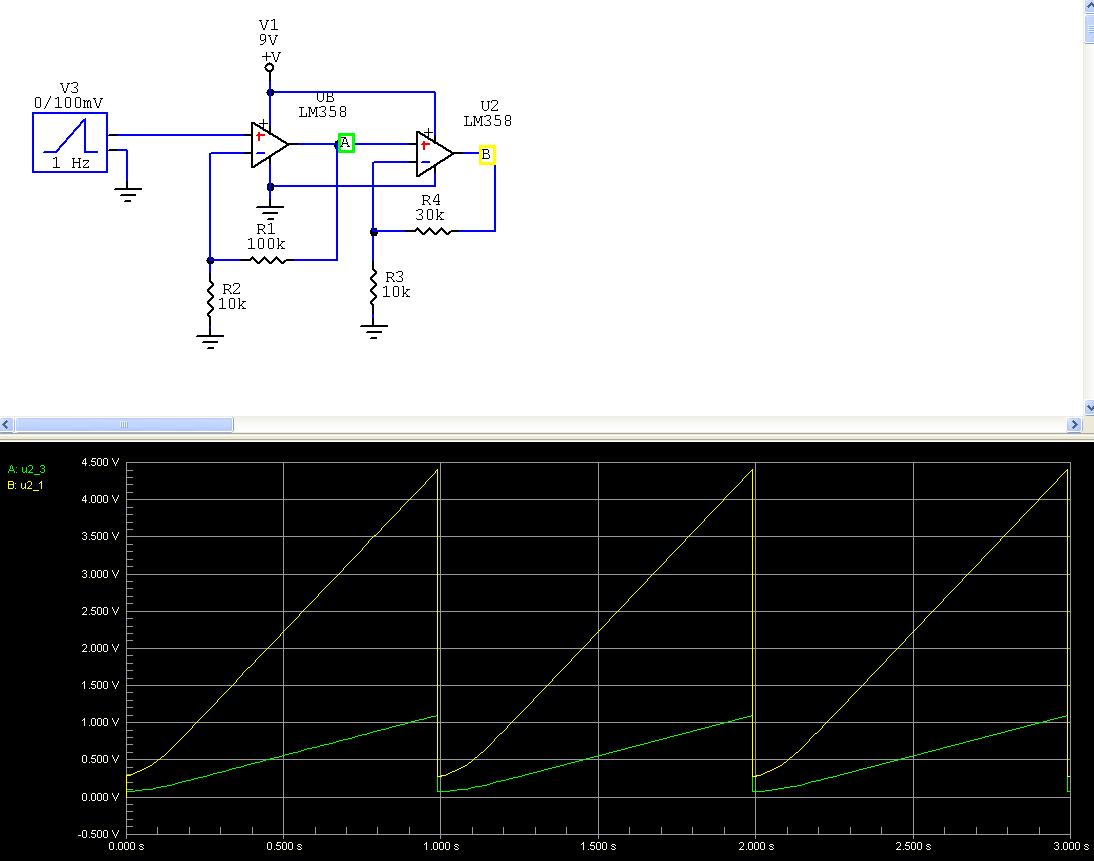Screen dimensions: 1094x861
Task: Click the "3.500 V" y-axis label
Action: pyautogui.click(x=100, y=536)
